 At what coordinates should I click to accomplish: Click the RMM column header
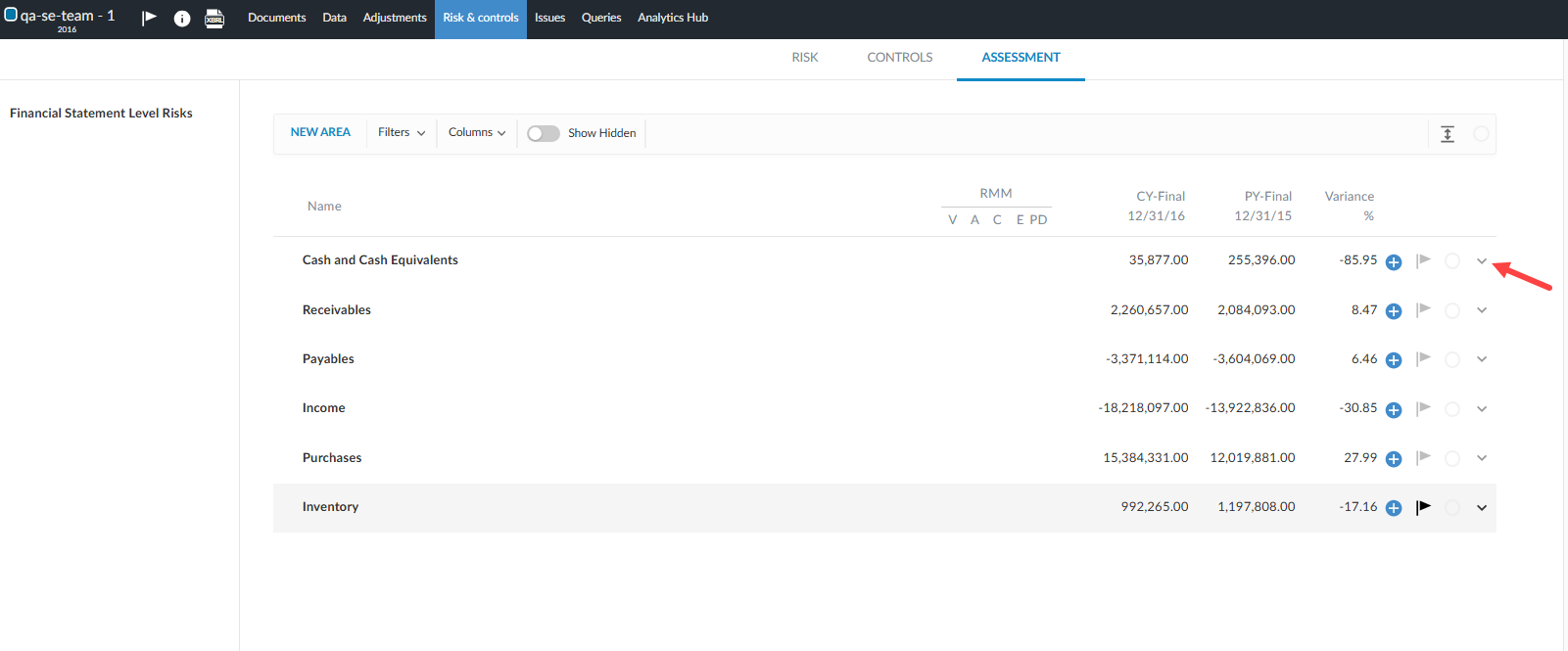996,194
